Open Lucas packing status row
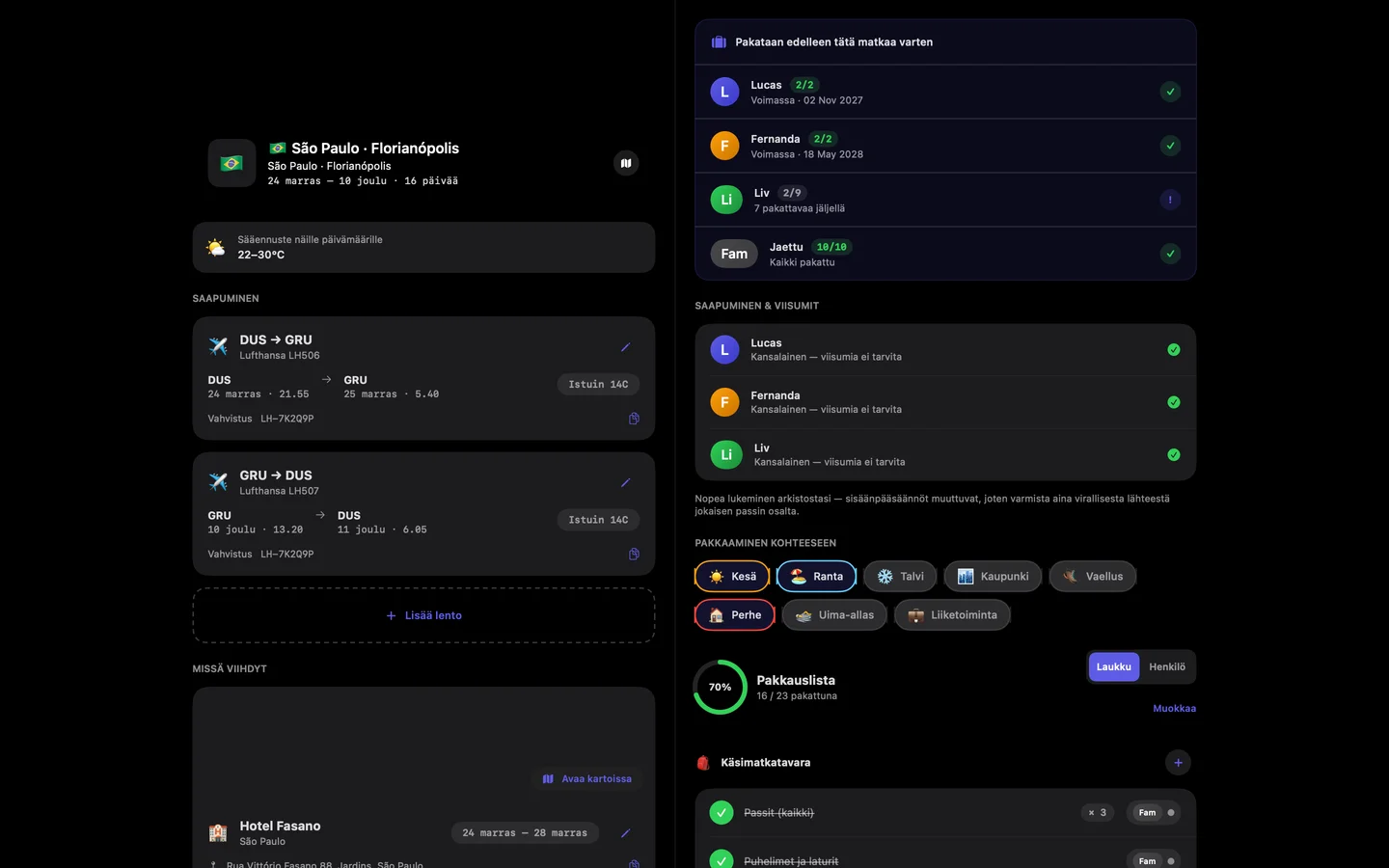 pyautogui.click(x=945, y=92)
